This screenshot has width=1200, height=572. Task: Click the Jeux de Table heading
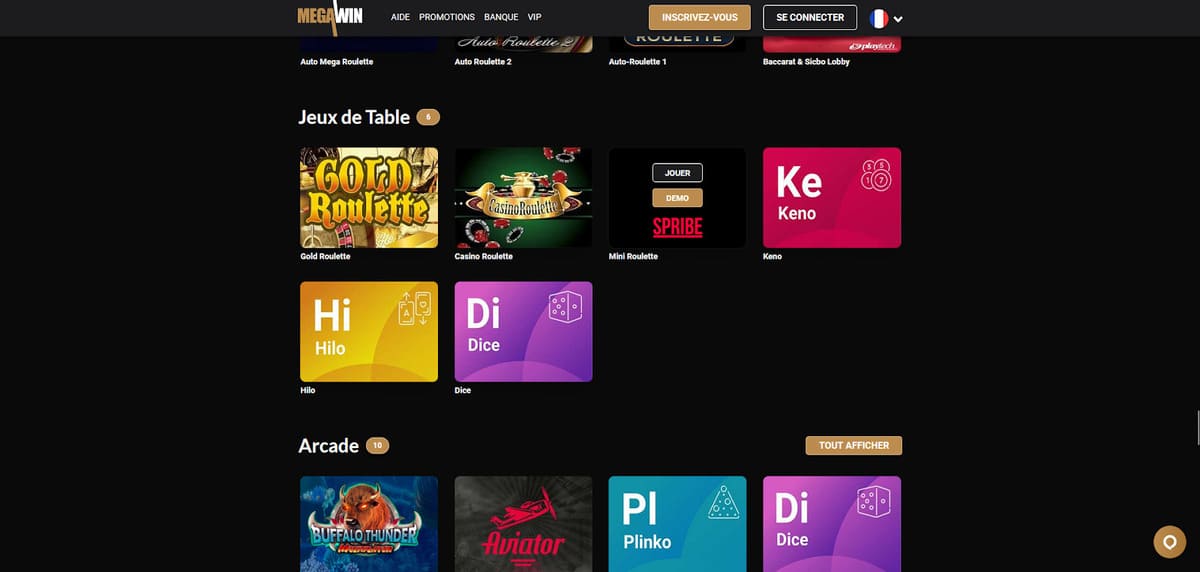(354, 117)
